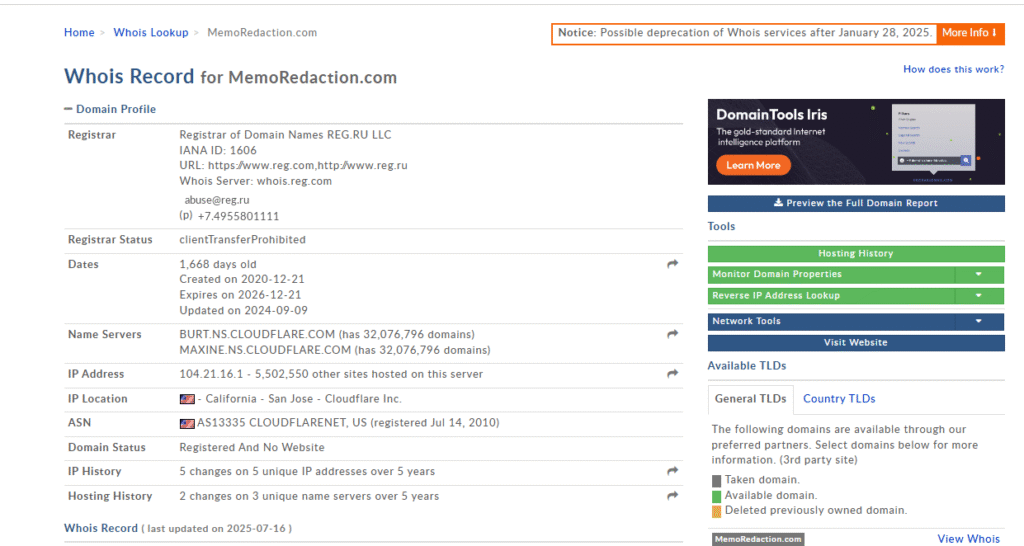Screen dimensions: 1024x546
Task: Click the IANA ID: 1606 text
Action: pos(218,150)
